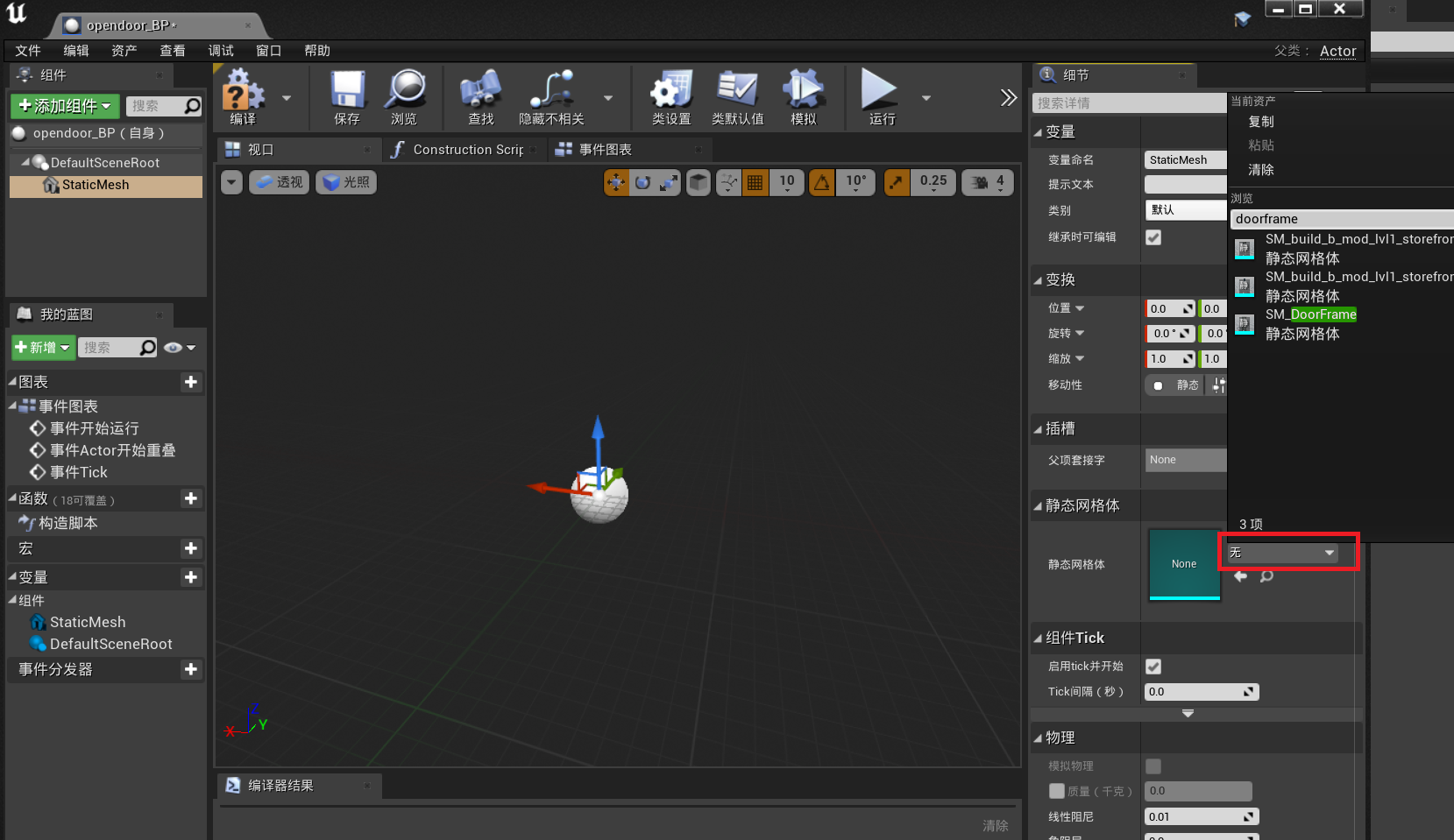This screenshot has width=1454, height=840.
Task: Toggle Editable when Inherited checkbox
Action: click(1153, 237)
